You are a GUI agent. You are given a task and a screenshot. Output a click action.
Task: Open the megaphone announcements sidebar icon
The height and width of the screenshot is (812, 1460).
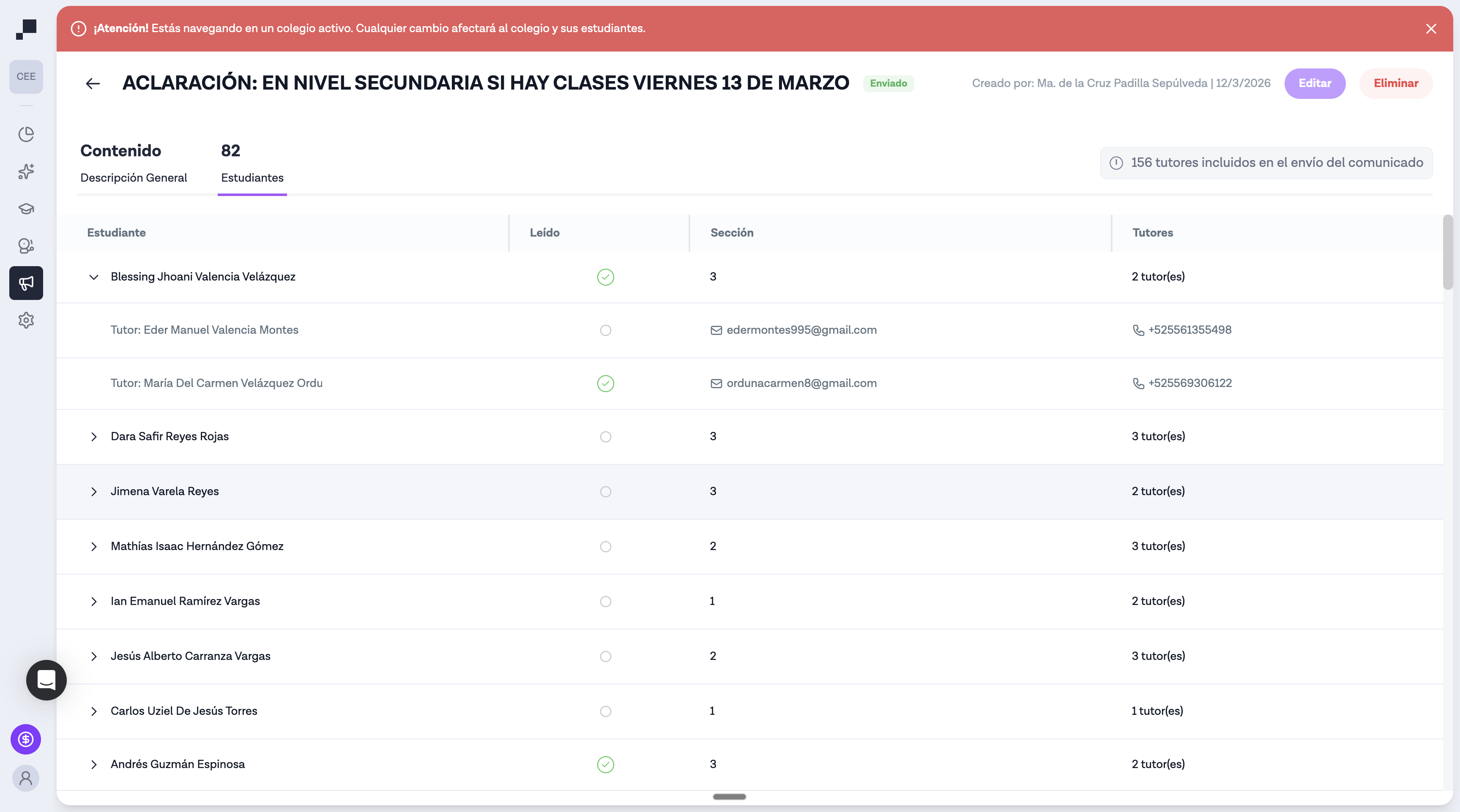coord(26,283)
